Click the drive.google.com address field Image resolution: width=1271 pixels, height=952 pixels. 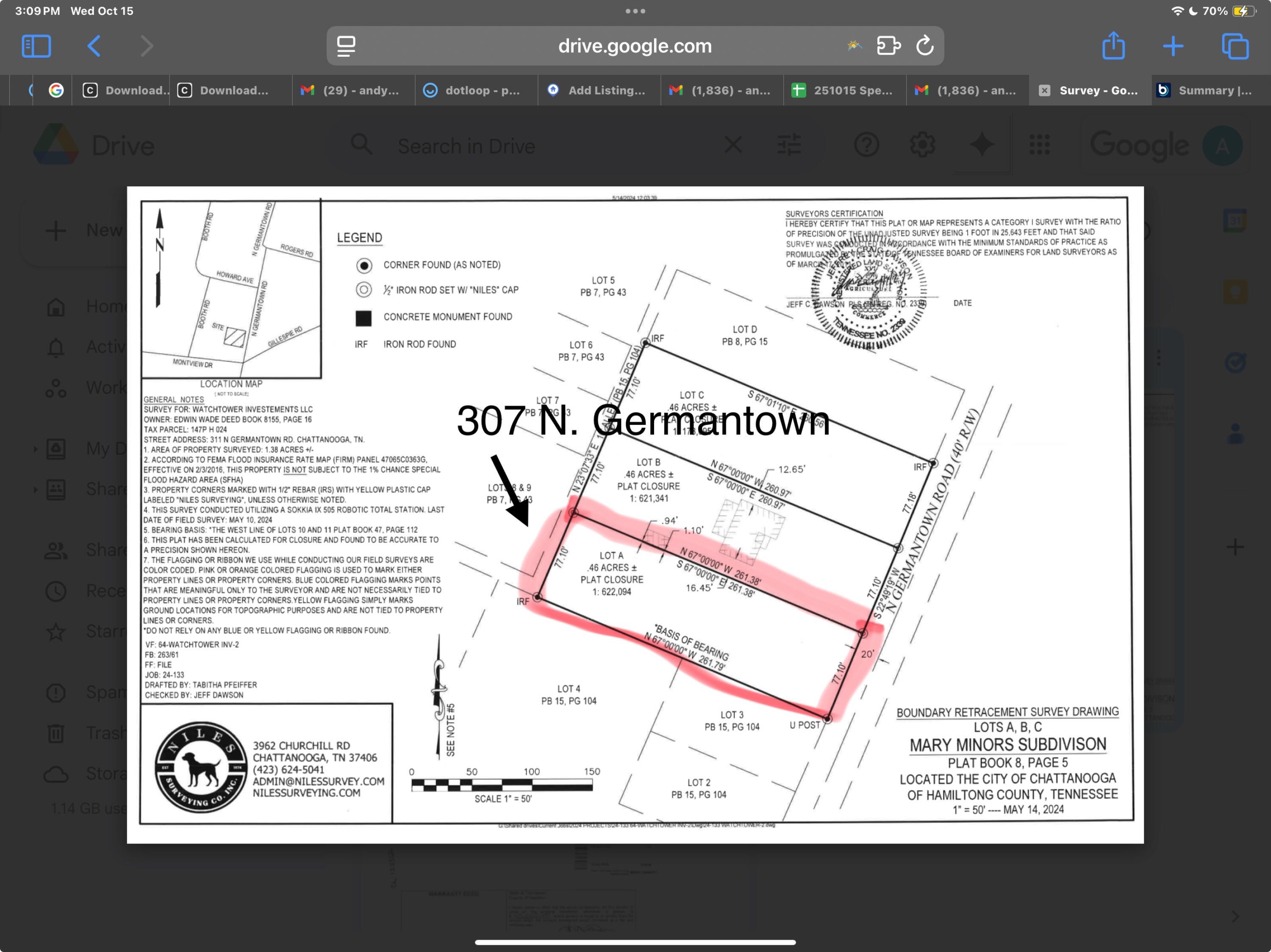pyautogui.click(x=634, y=46)
